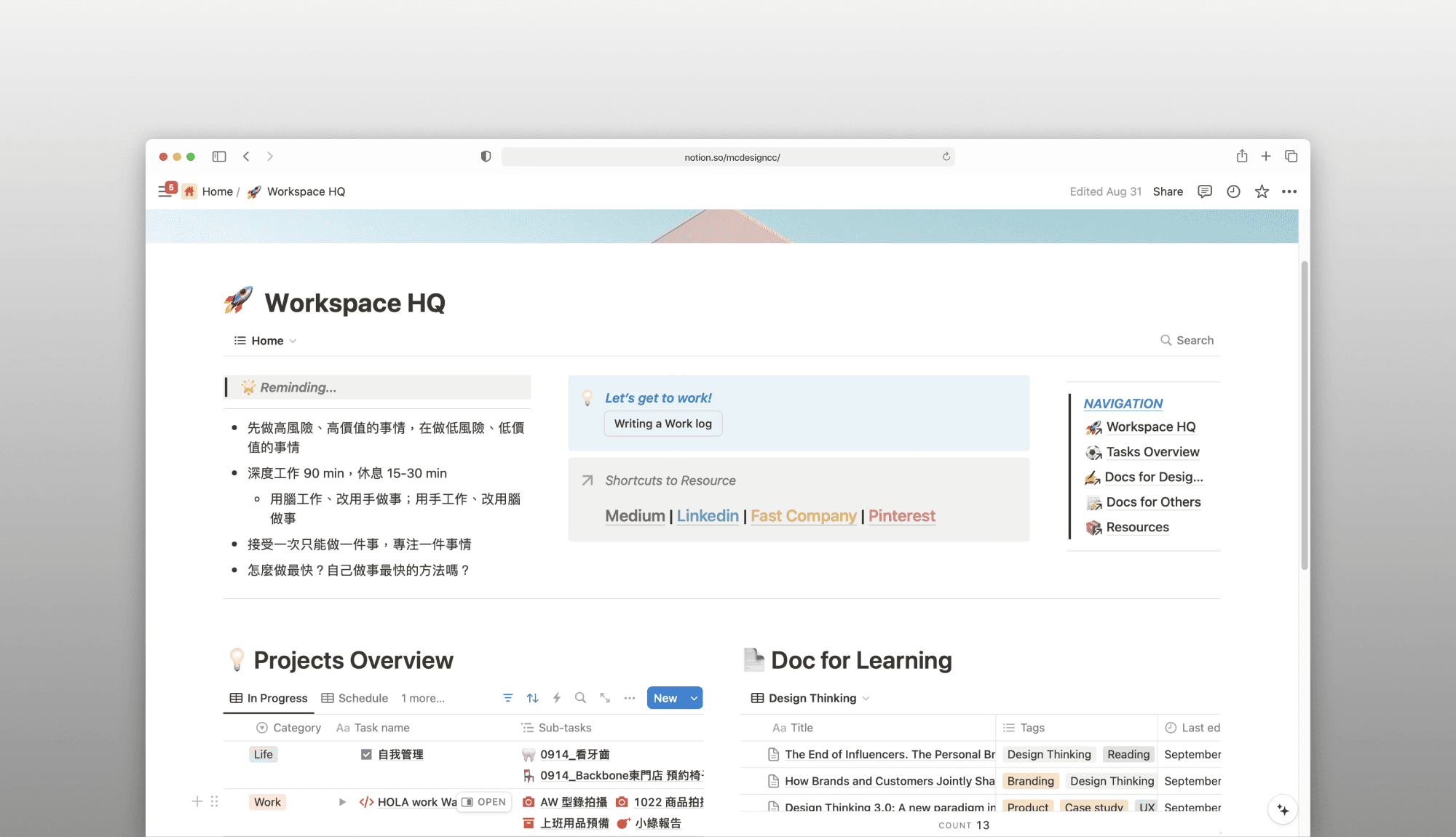This screenshot has width=1456, height=837.
Task: Toggle the 自我管理 task checkbox
Action: tap(366, 755)
